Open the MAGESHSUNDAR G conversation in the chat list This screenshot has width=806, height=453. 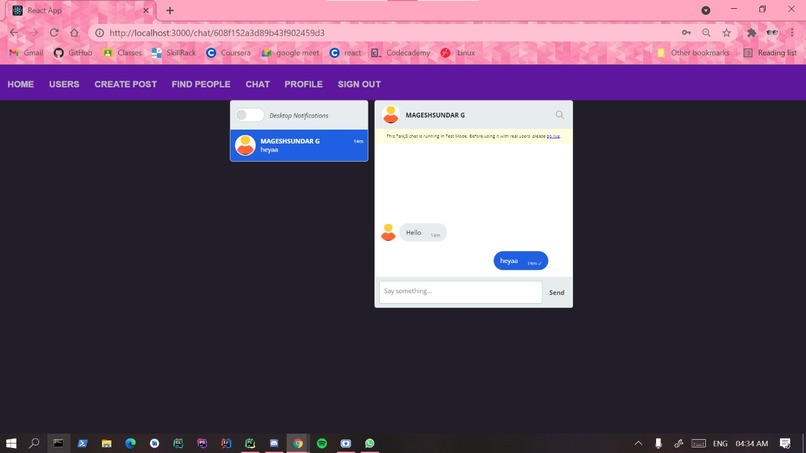point(299,146)
